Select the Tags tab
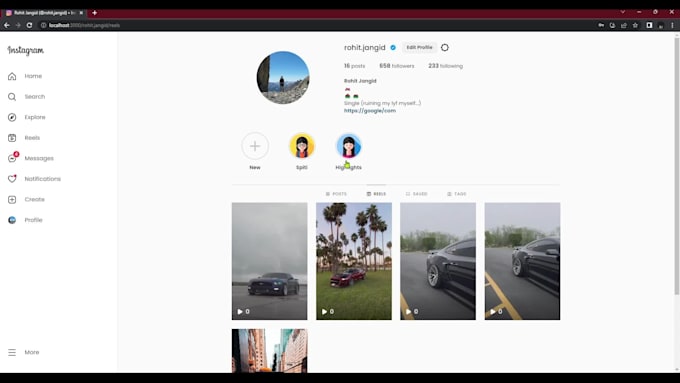 [x=457, y=194]
